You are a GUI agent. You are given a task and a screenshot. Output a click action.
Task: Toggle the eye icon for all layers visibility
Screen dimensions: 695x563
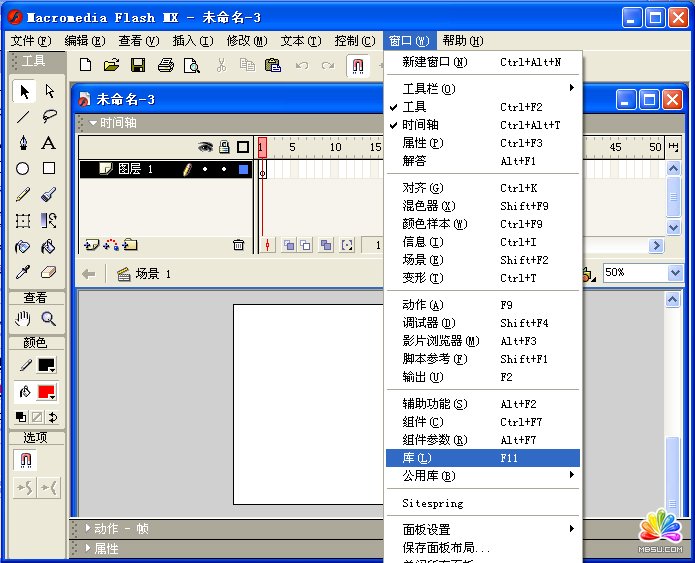tap(205, 147)
